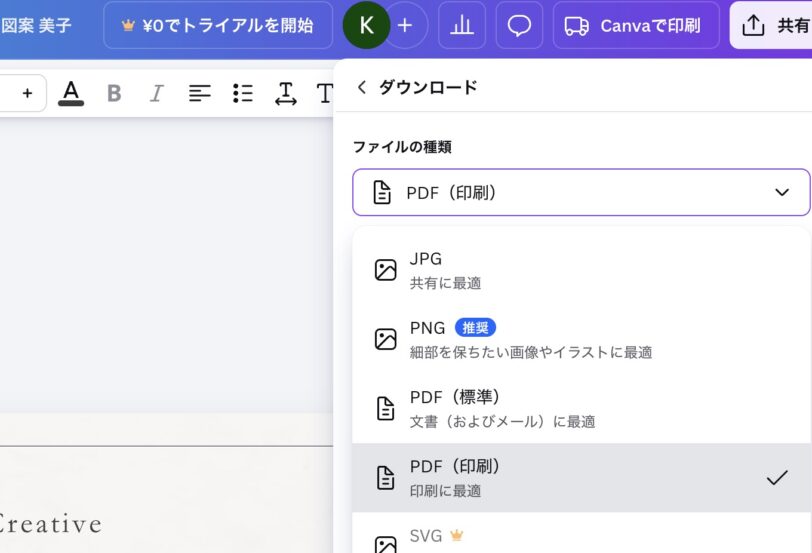Image resolution: width=812 pixels, height=553 pixels.
Task: Go back using the ダウンロード back arrow
Action: [362, 87]
